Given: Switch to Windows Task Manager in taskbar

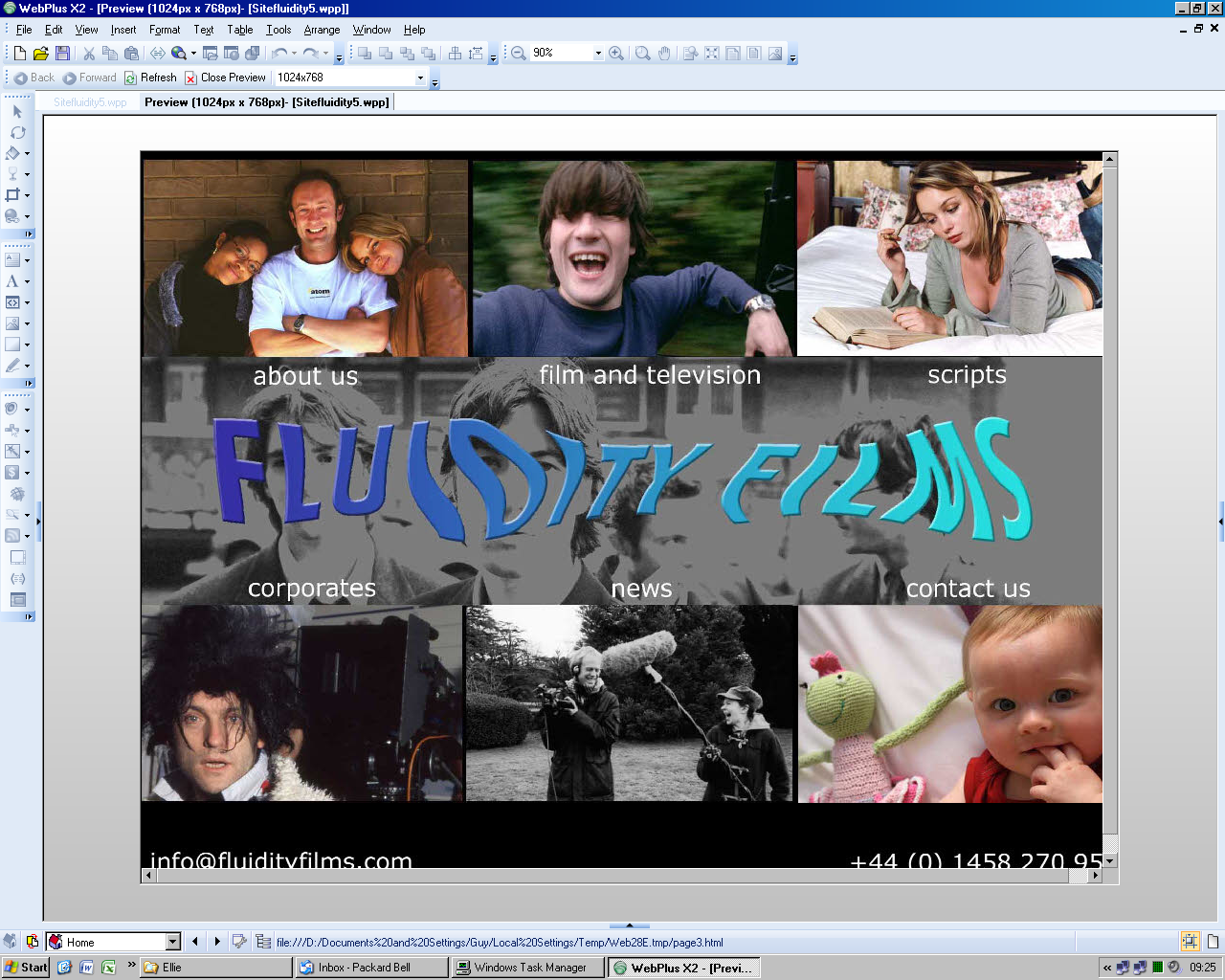Looking at the screenshot, I should [529, 968].
